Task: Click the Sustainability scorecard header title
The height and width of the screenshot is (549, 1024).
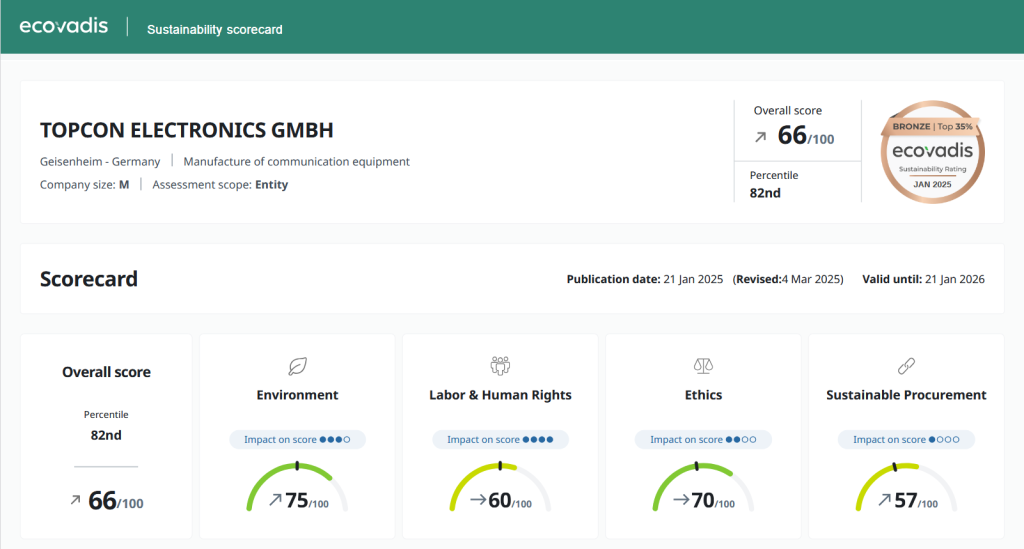Action: click(215, 29)
